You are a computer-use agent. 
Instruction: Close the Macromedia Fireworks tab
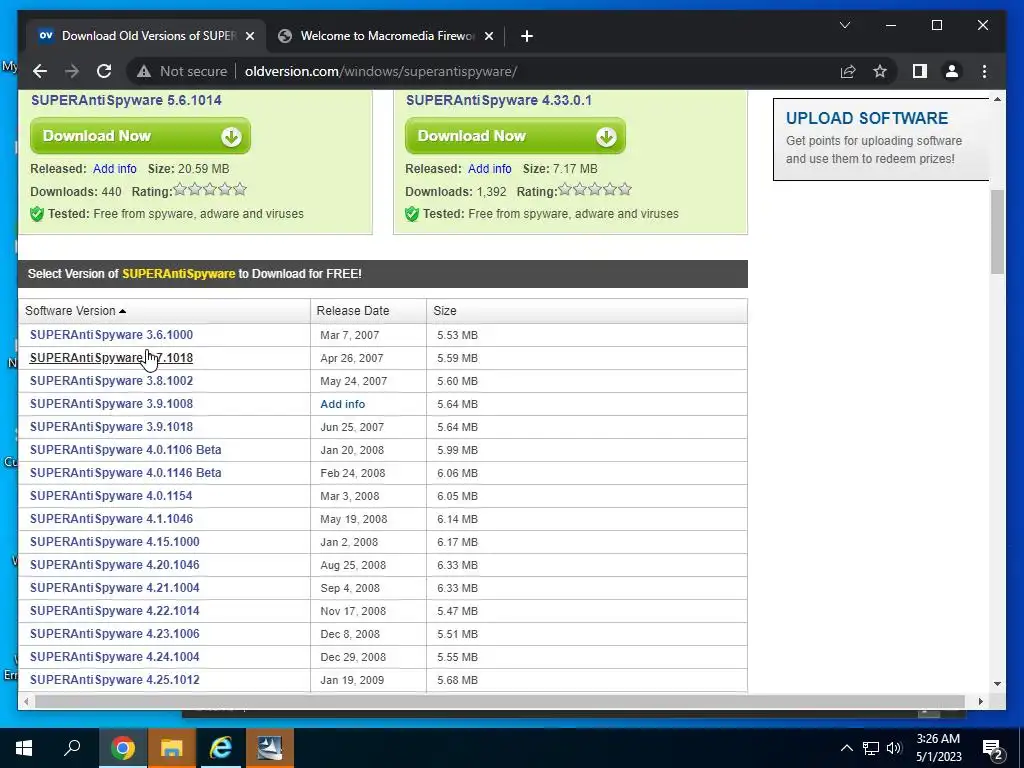488,36
